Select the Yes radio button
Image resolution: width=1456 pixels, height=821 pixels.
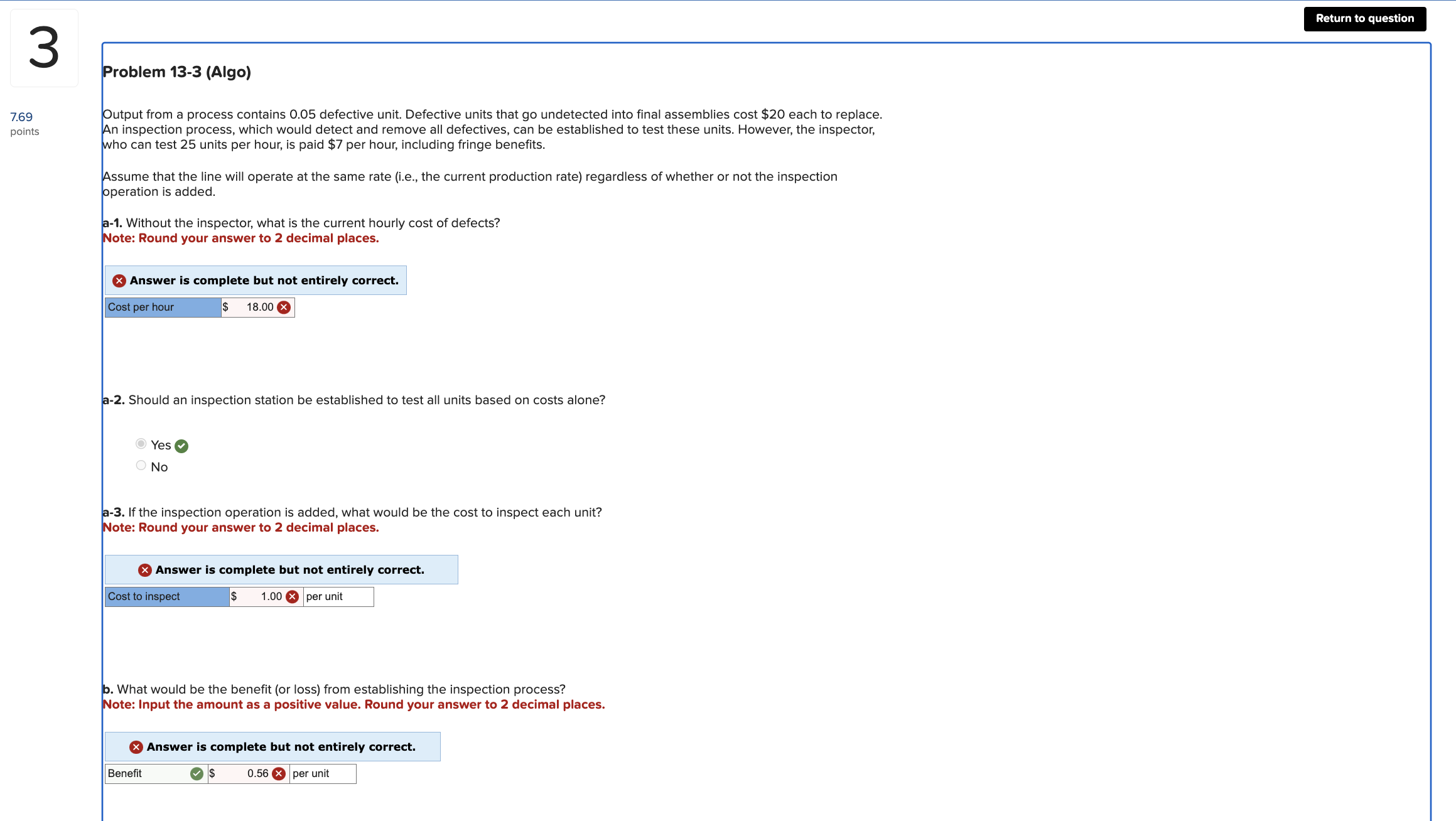coord(141,443)
